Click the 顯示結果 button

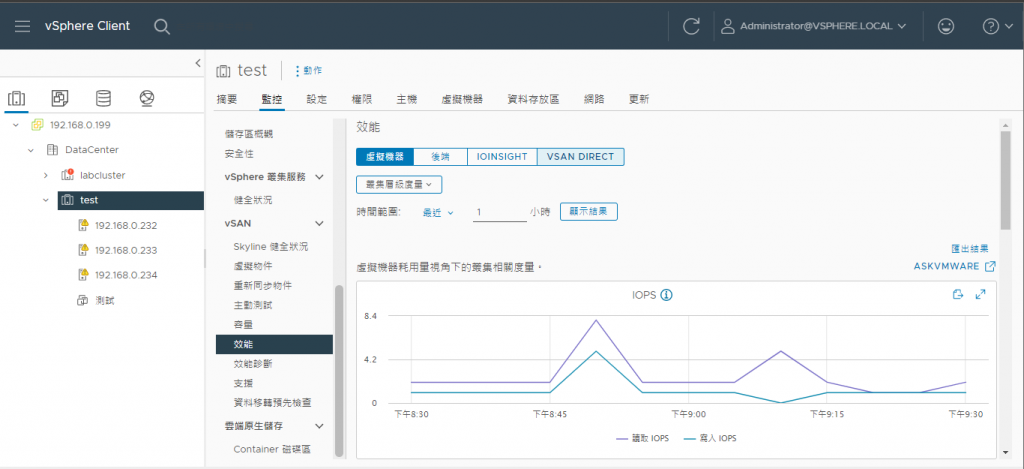pyautogui.click(x=588, y=212)
